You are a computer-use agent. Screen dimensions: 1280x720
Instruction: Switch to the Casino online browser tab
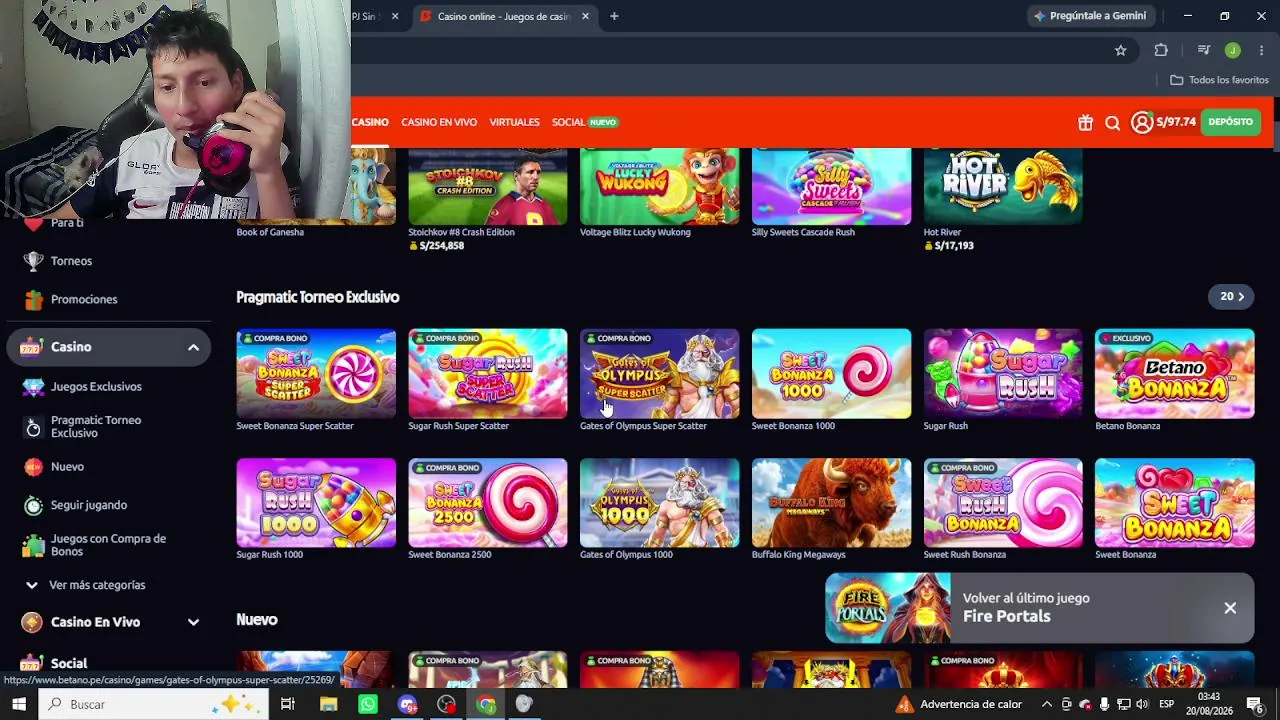504,16
